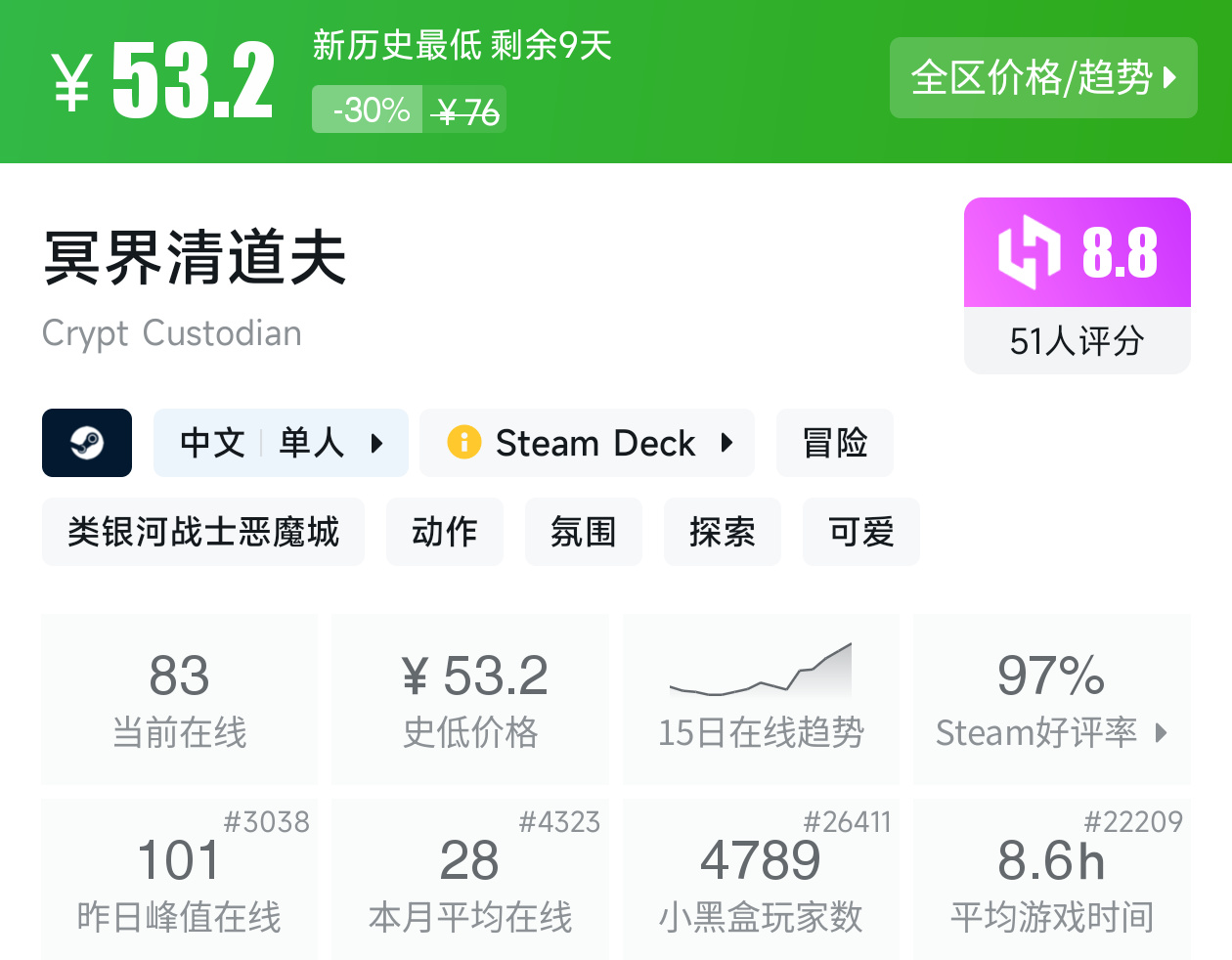1232x960 pixels.
Task: Expand the 中文 单人 details arrow
Action: [x=378, y=442]
